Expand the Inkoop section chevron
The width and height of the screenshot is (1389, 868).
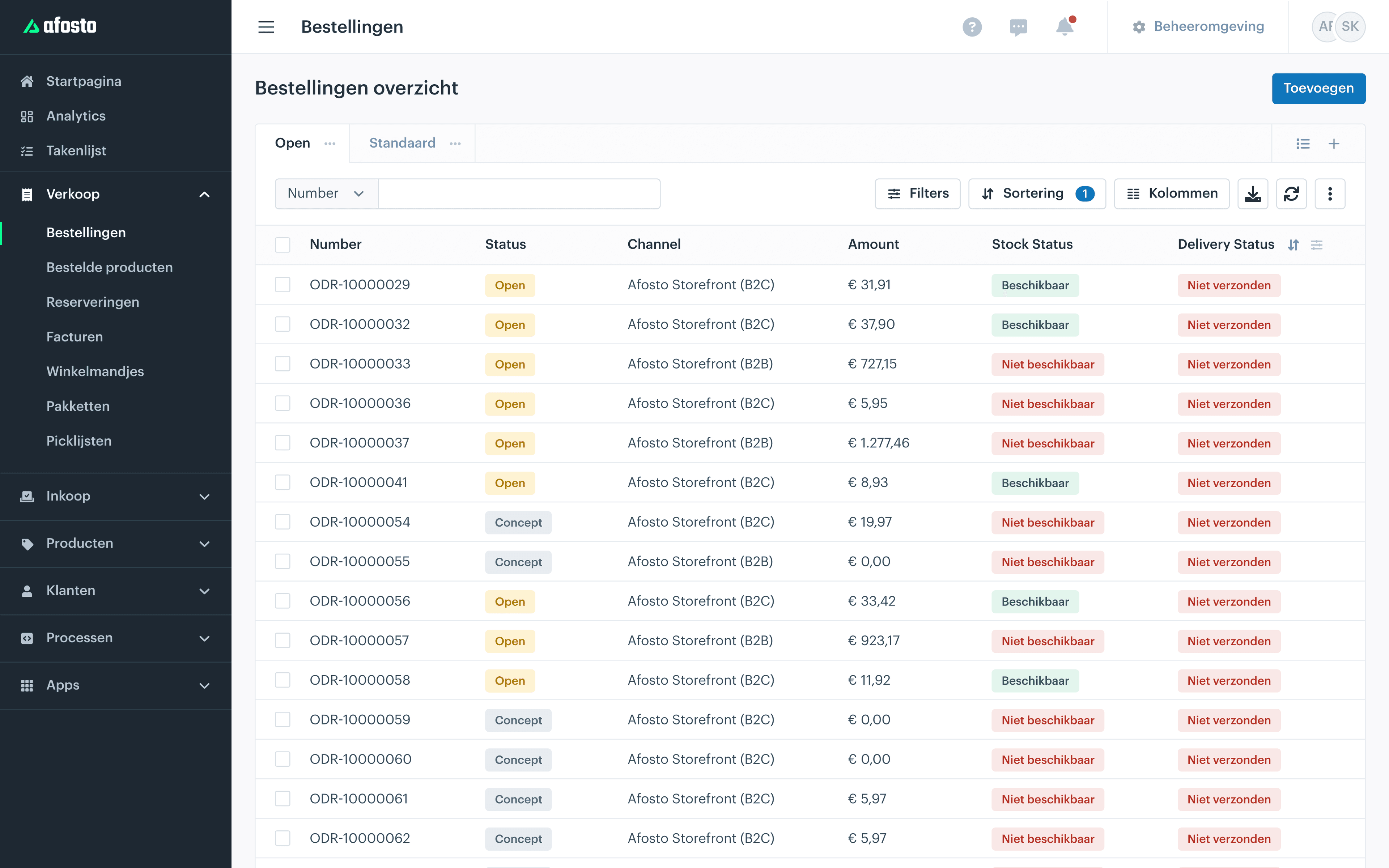204,497
